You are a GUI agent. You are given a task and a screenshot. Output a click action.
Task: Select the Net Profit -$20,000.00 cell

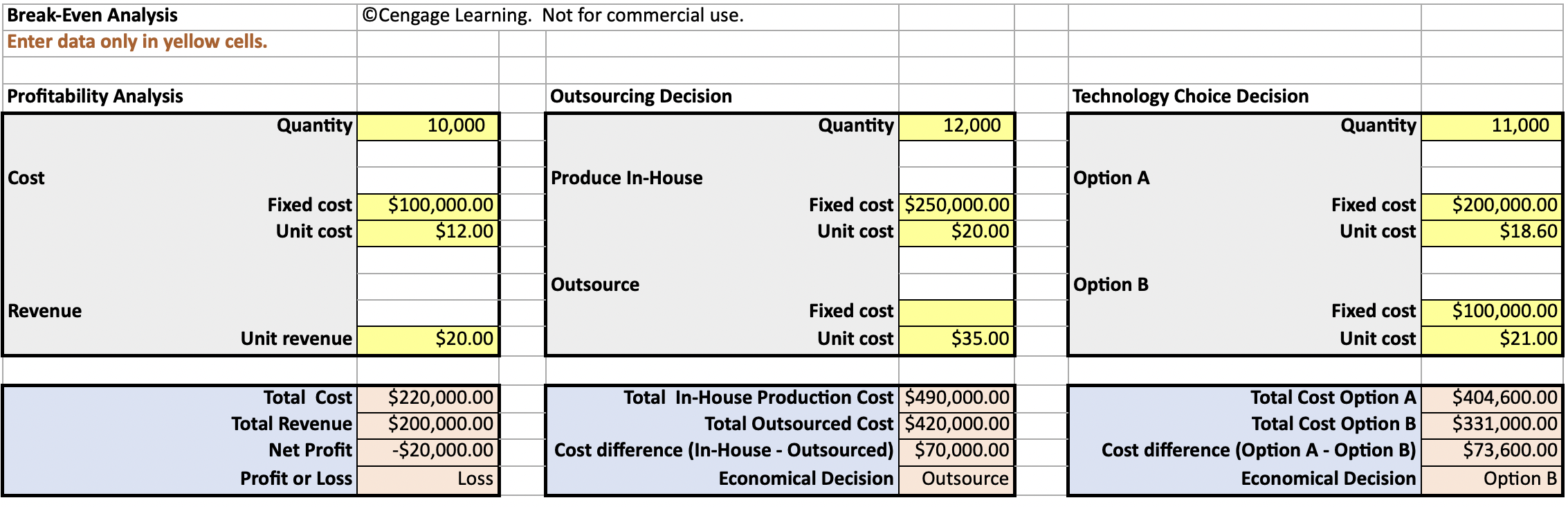(428, 452)
